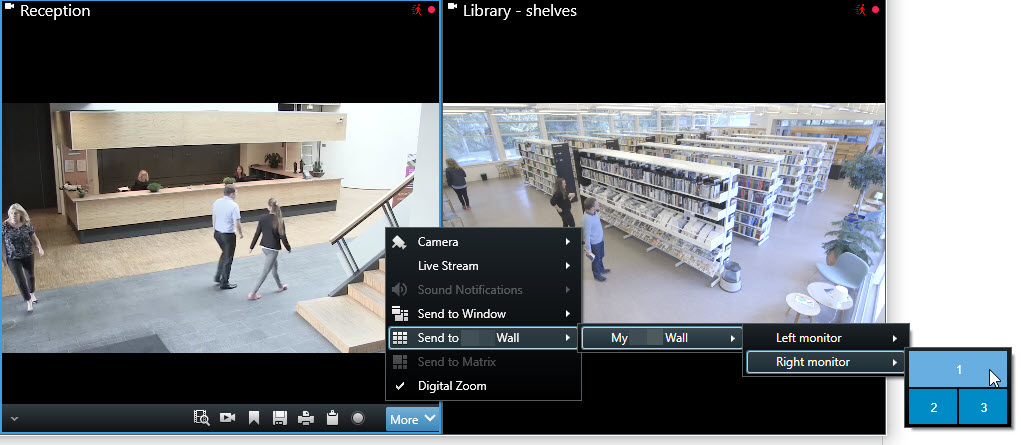The width and height of the screenshot is (1021, 445).
Task: Open the More dropdown button
Action: (412, 419)
